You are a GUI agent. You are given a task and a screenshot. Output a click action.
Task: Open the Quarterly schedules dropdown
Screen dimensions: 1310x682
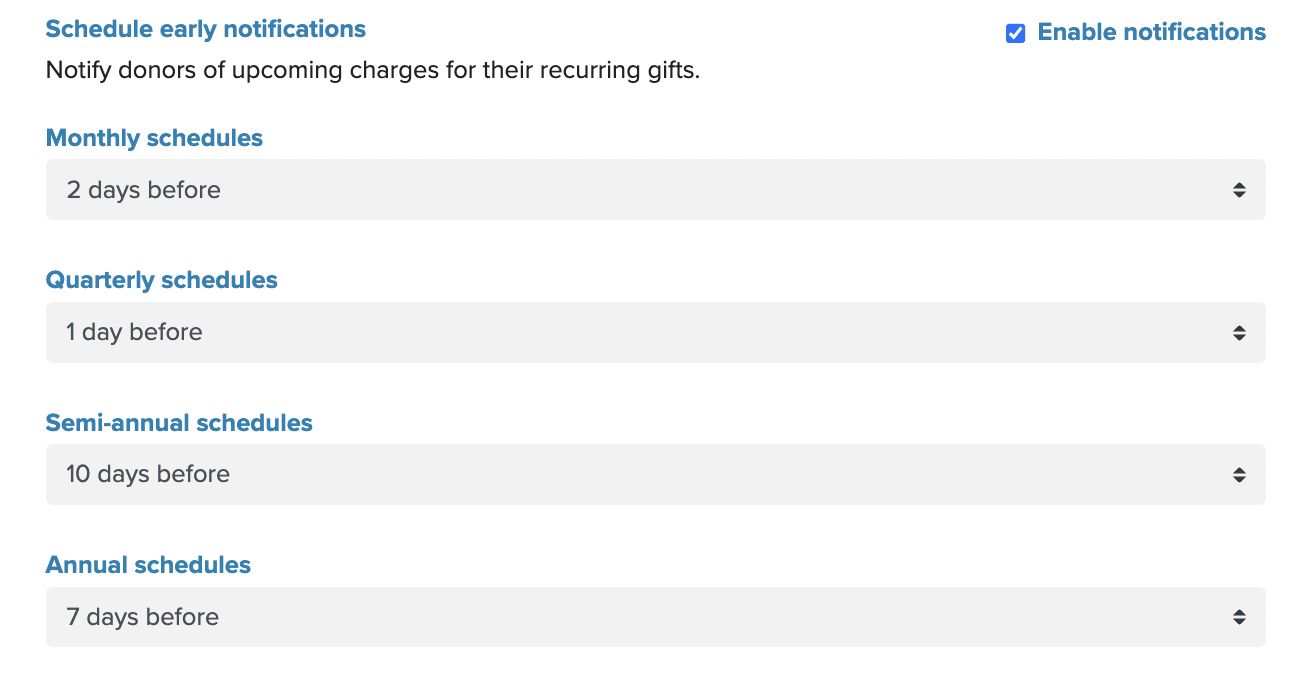pyautogui.click(x=655, y=332)
